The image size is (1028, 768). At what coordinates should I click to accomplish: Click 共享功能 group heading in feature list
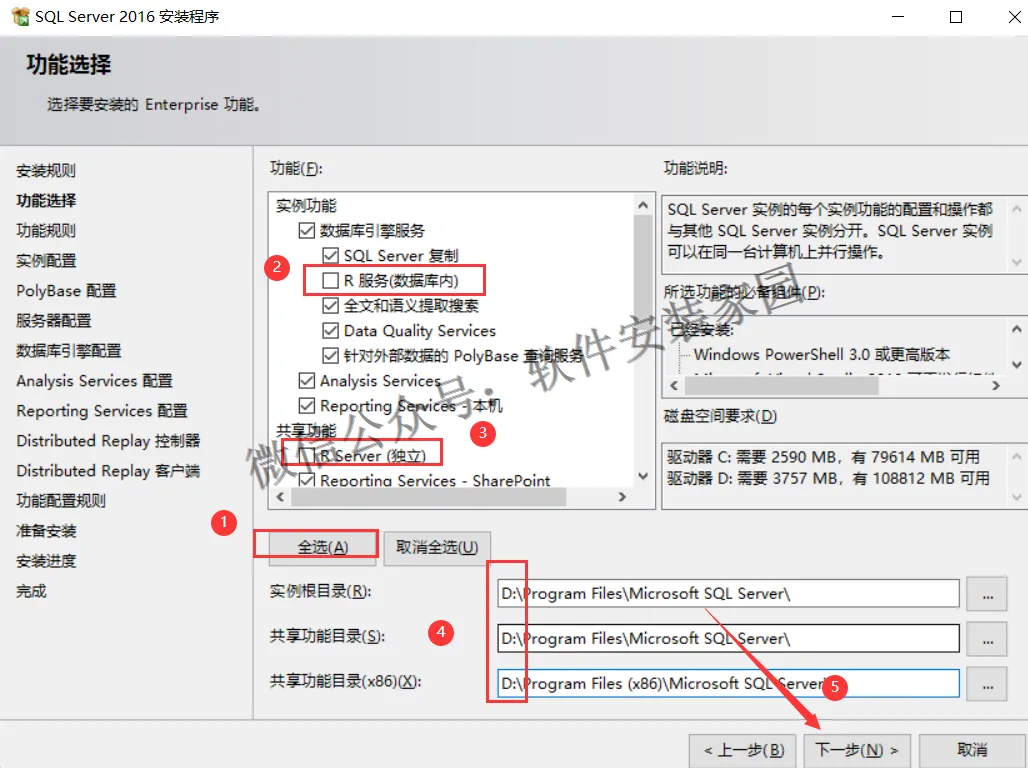click(306, 431)
